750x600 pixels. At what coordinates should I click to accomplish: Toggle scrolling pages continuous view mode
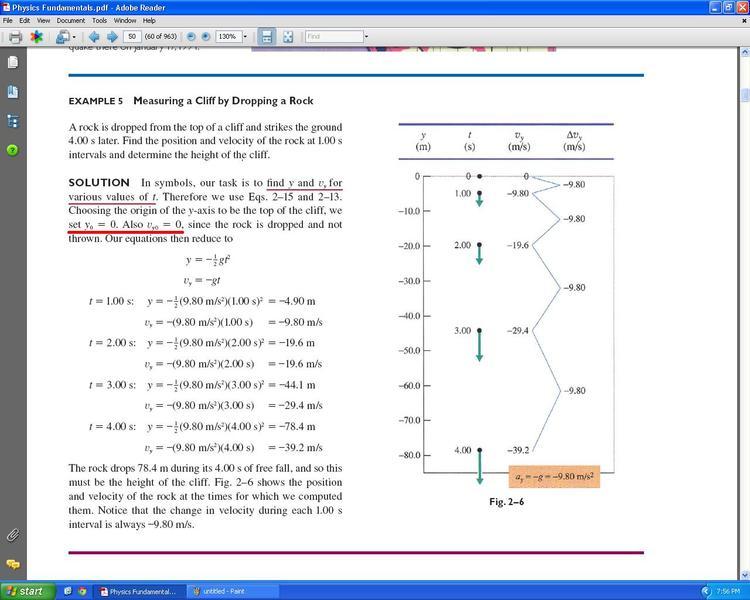[x=267, y=37]
